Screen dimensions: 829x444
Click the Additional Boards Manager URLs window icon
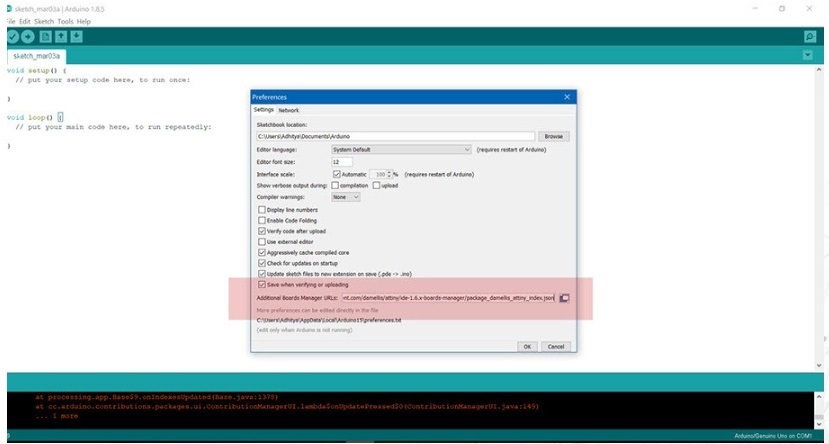coord(564,298)
